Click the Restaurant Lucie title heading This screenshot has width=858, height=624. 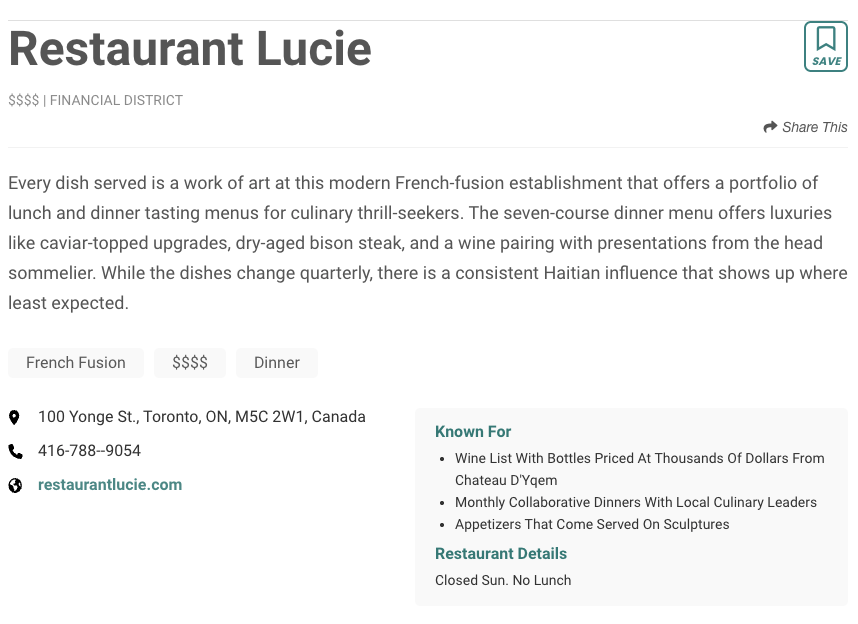[x=190, y=48]
